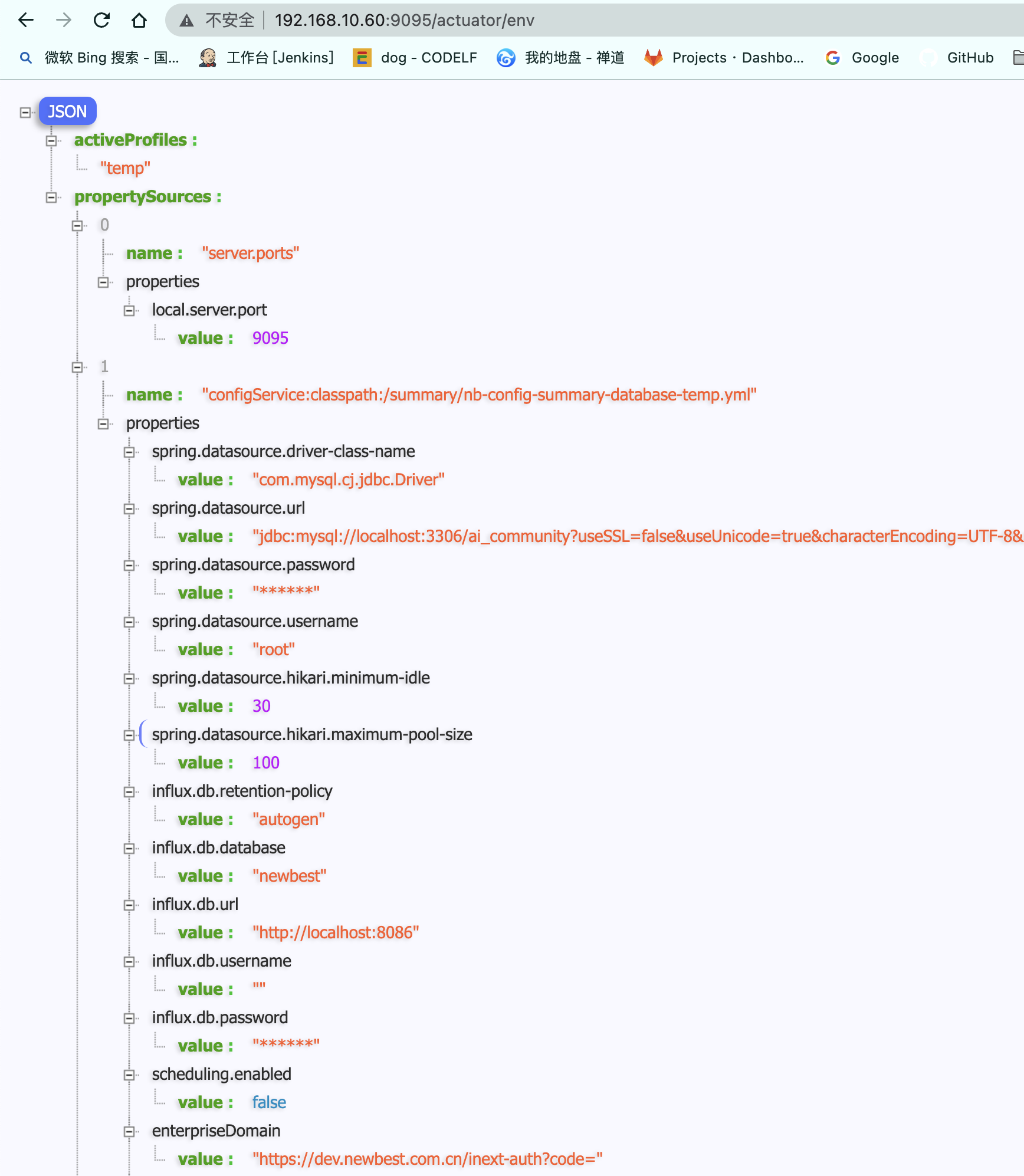
Task: Collapse the JSON root node
Action: 25,112
